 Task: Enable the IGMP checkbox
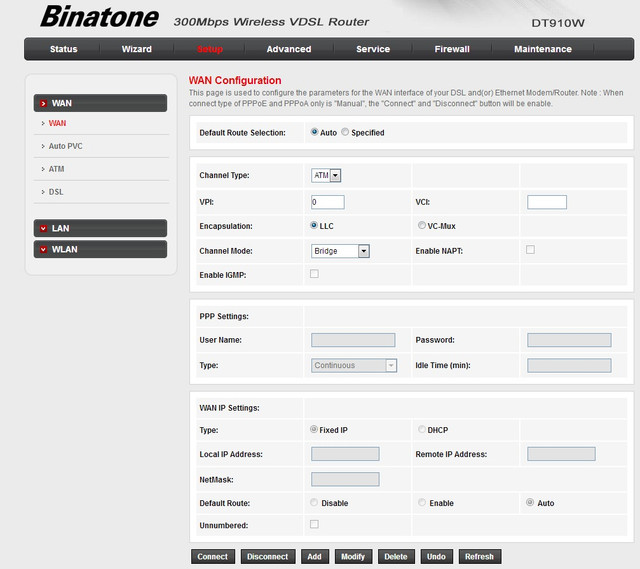tap(315, 274)
